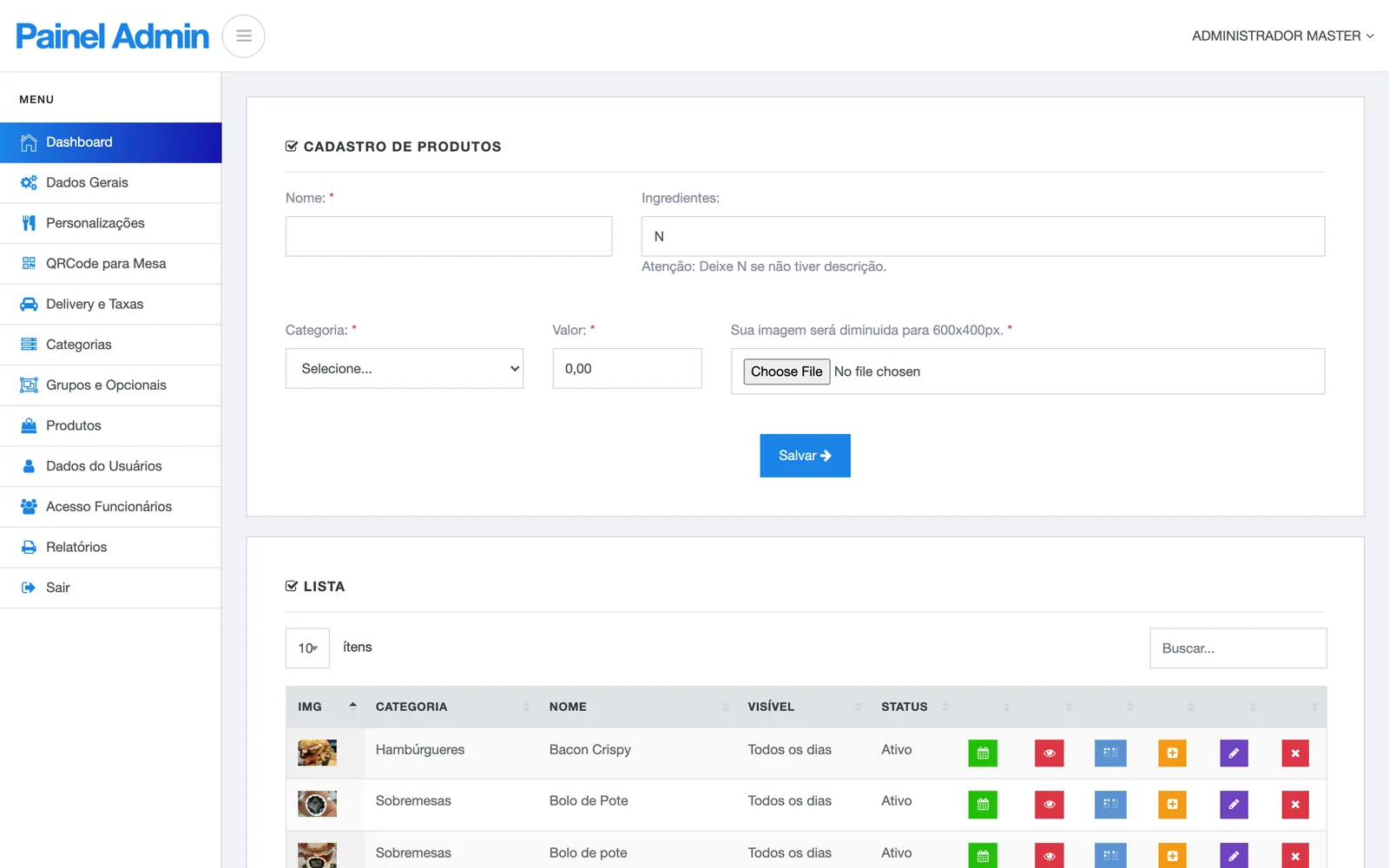The height and width of the screenshot is (868, 1389).
Task: Toggle red eye visibility for Bolo de Pote
Action: 1049,805
